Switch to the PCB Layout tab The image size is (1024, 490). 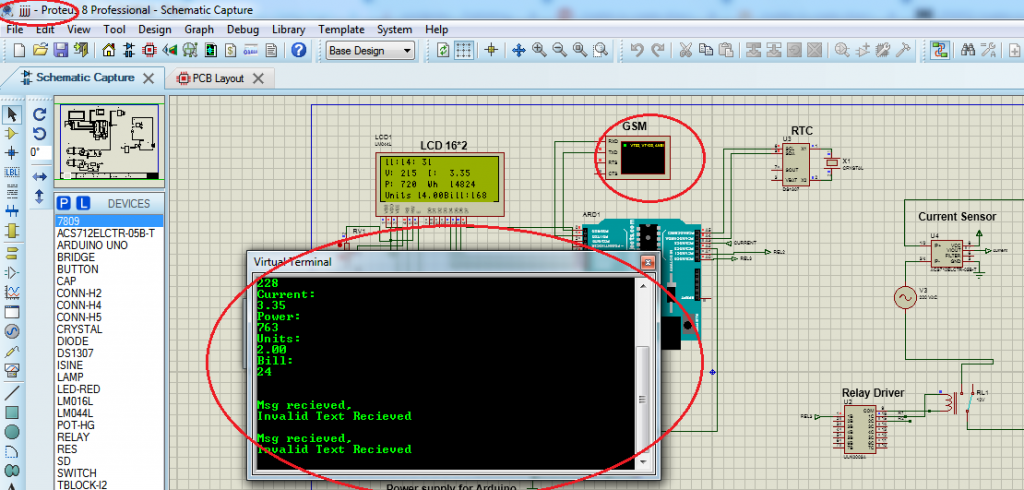coord(218,78)
